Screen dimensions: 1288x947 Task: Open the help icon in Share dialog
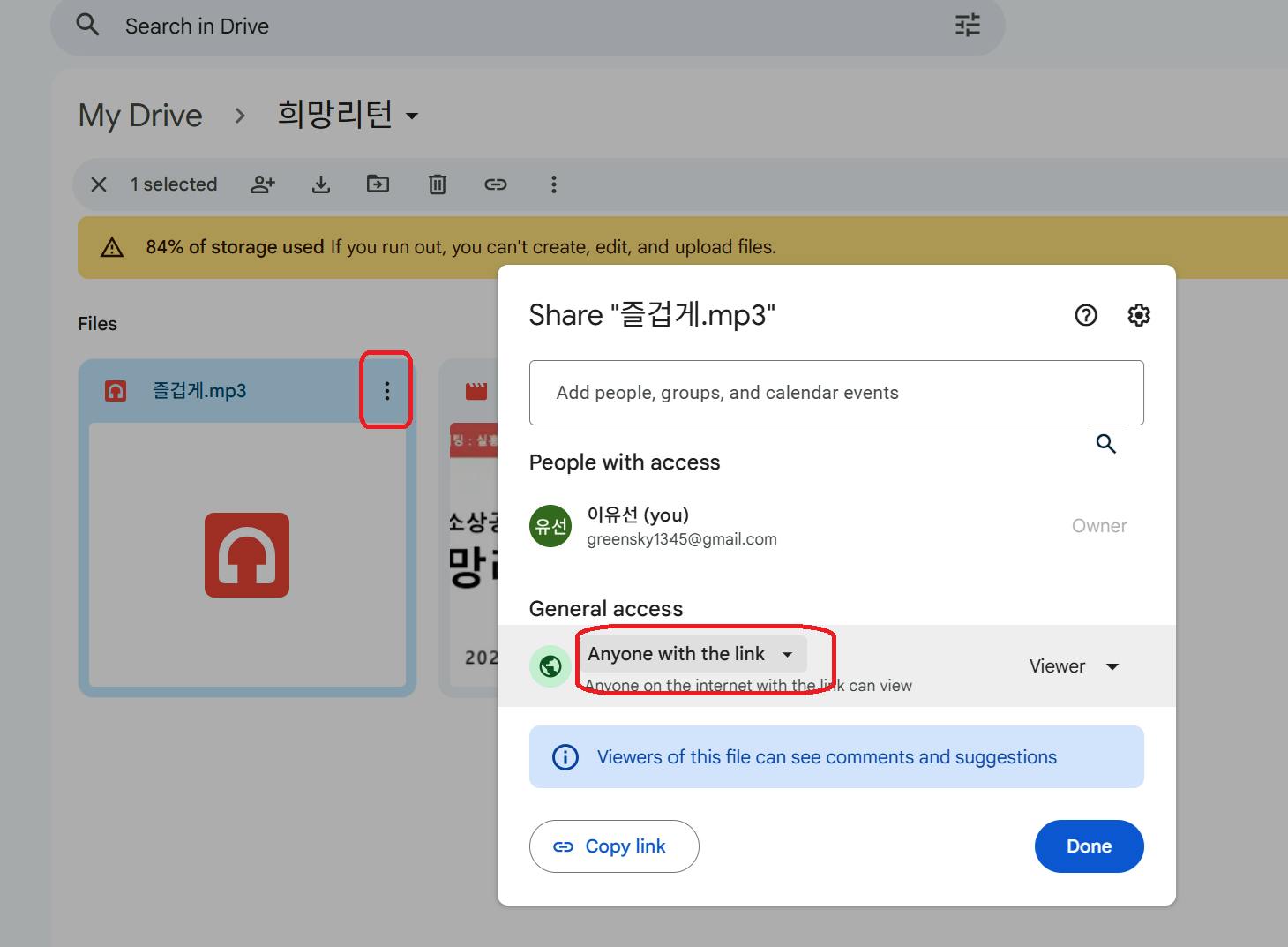coord(1086,315)
